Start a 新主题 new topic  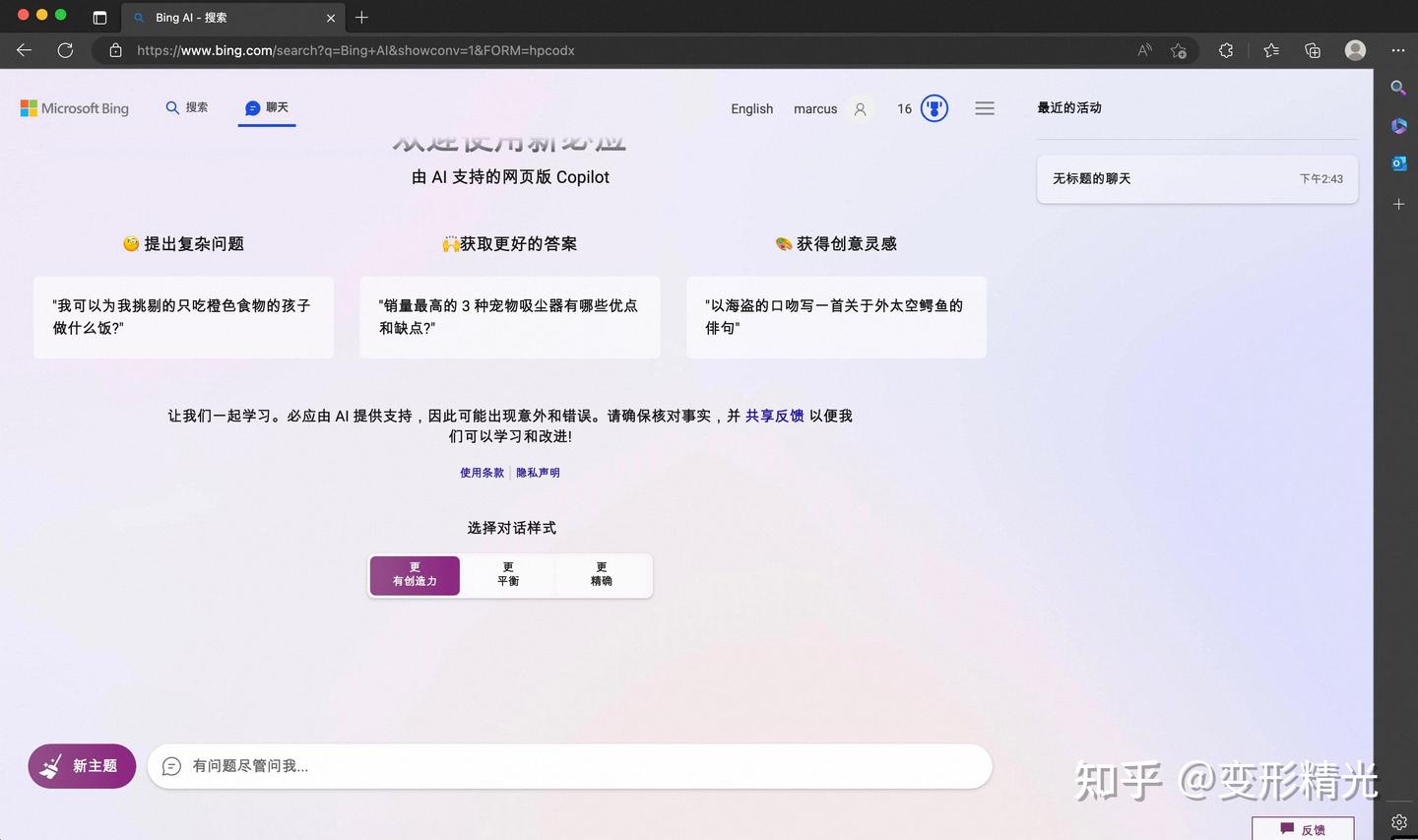[x=82, y=766]
